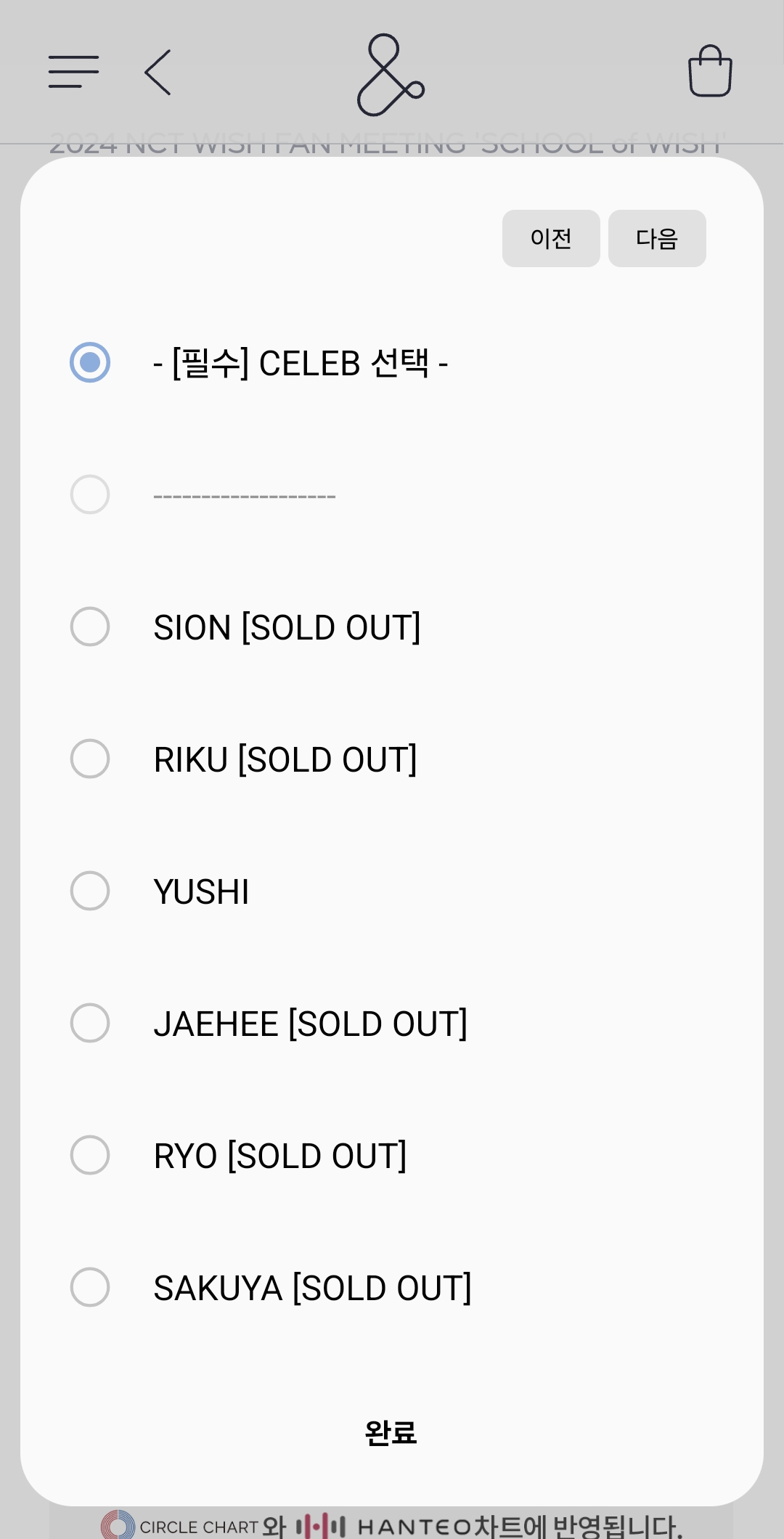Tap the Circle Chart logo
The image size is (784, 1539).
click(180, 1525)
